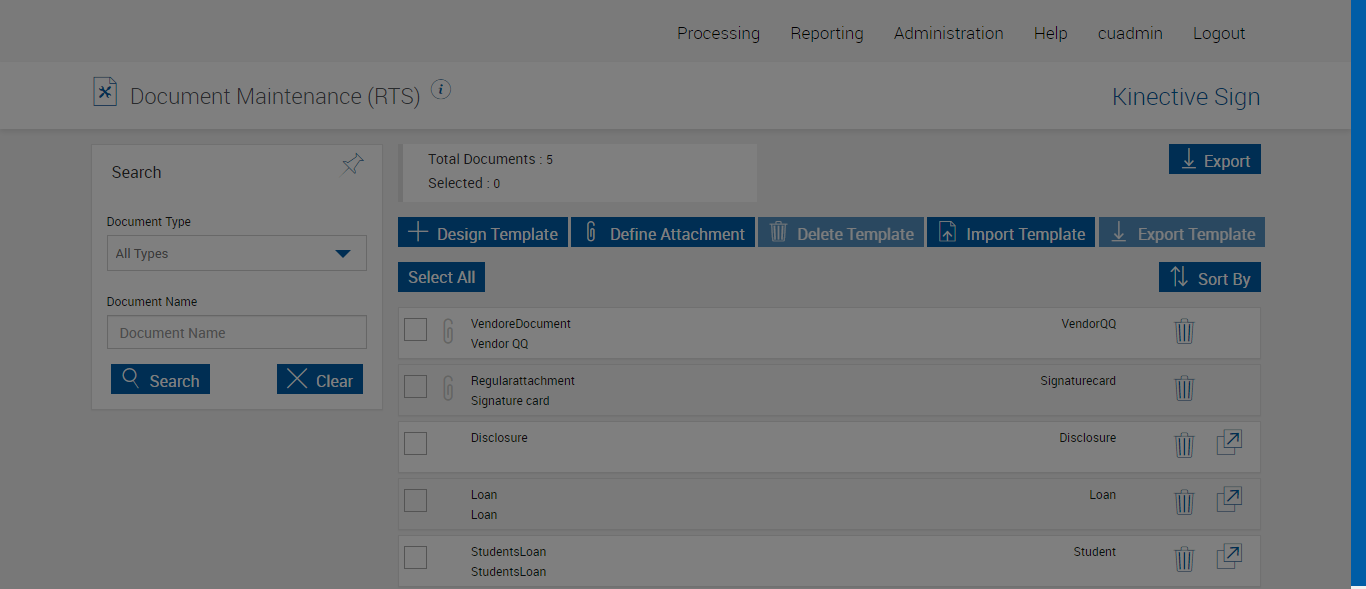Click the Document Name input field
1366x589 pixels.
pos(237,333)
